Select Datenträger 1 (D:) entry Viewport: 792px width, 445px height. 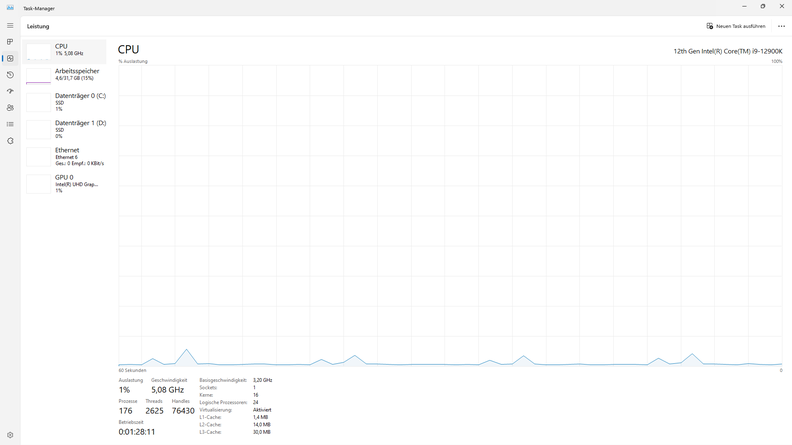65,129
